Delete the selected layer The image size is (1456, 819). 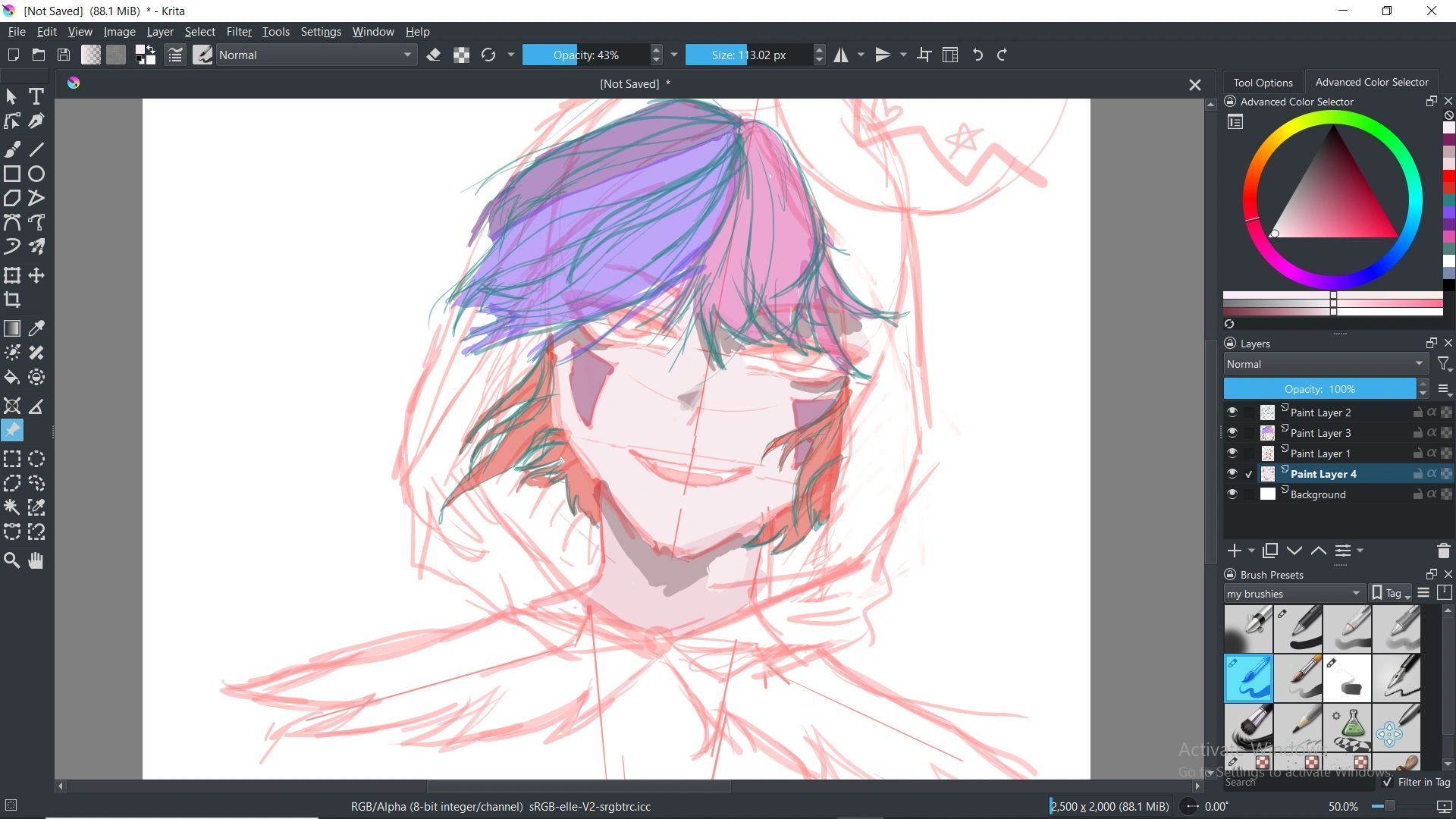coord(1443,551)
